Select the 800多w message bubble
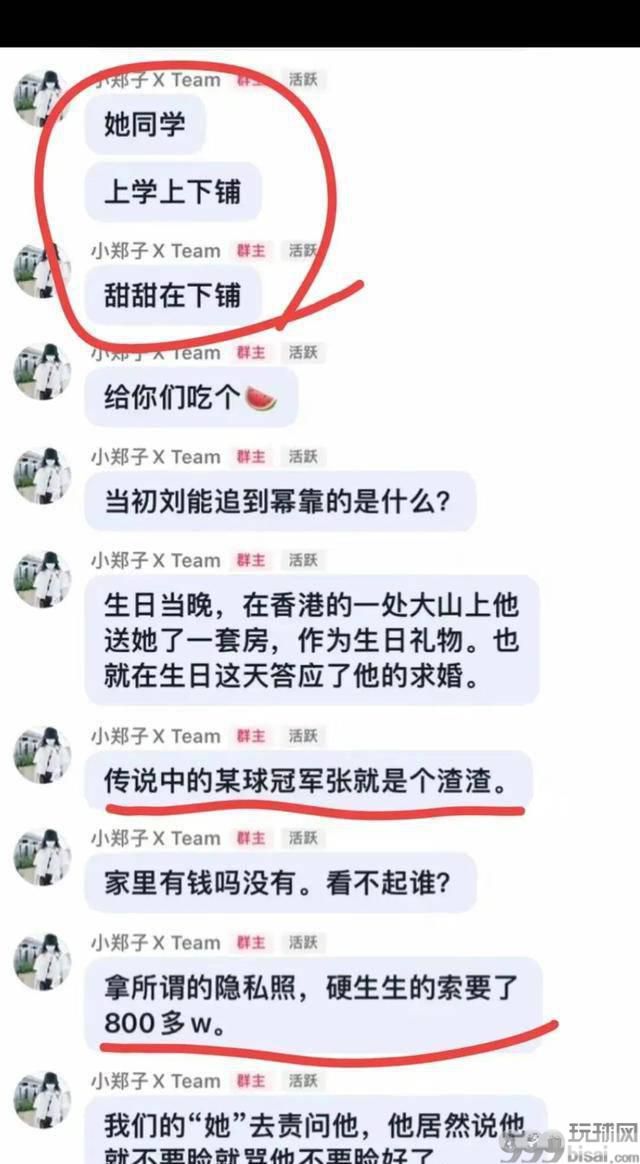The image size is (640, 1164). pyautogui.click(x=313, y=1004)
